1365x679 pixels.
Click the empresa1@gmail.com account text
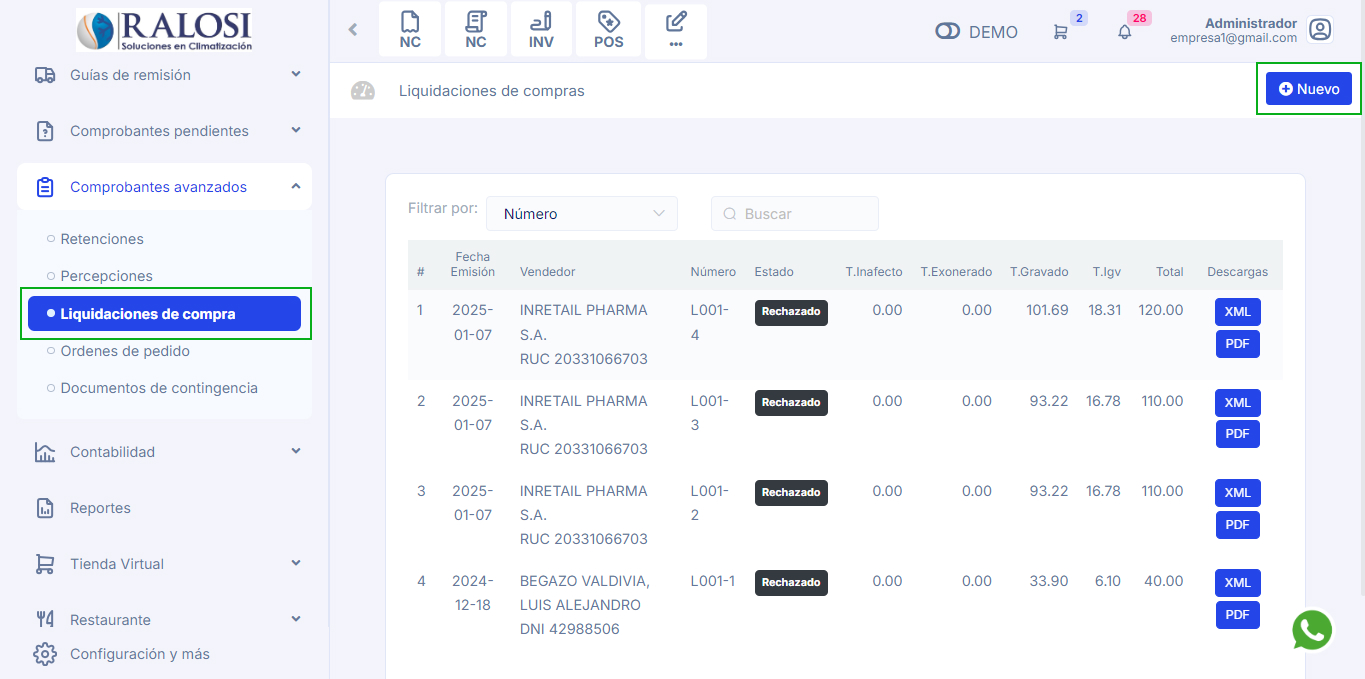click(1234, 38)
